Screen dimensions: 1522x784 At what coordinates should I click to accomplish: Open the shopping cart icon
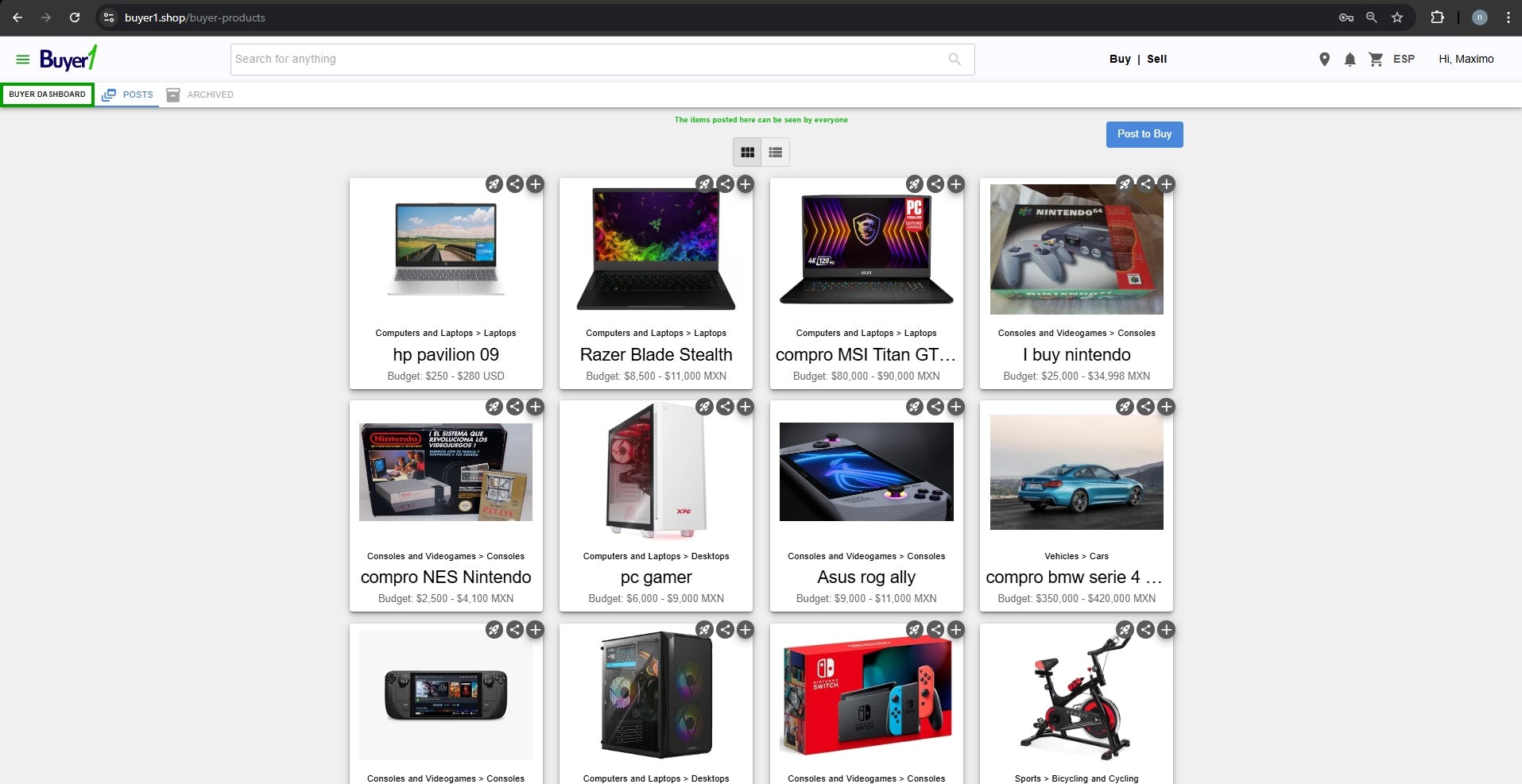pos(1376,60)
